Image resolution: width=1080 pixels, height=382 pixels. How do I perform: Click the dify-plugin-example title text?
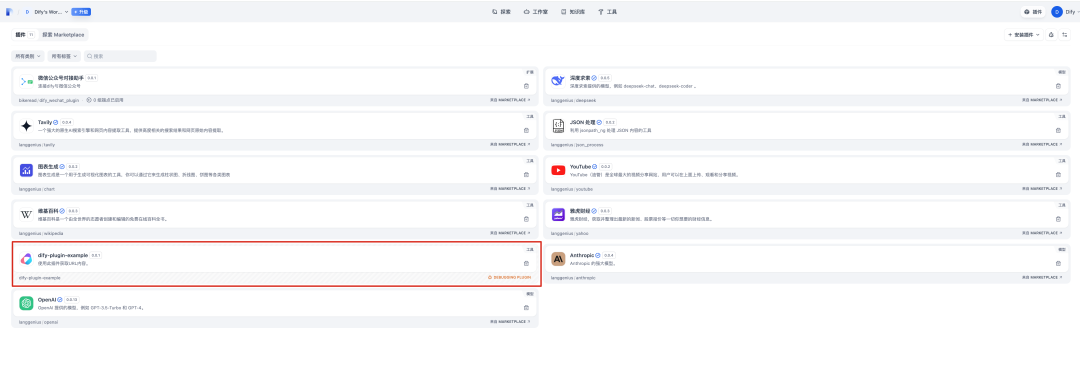click(x=63, y=255)
